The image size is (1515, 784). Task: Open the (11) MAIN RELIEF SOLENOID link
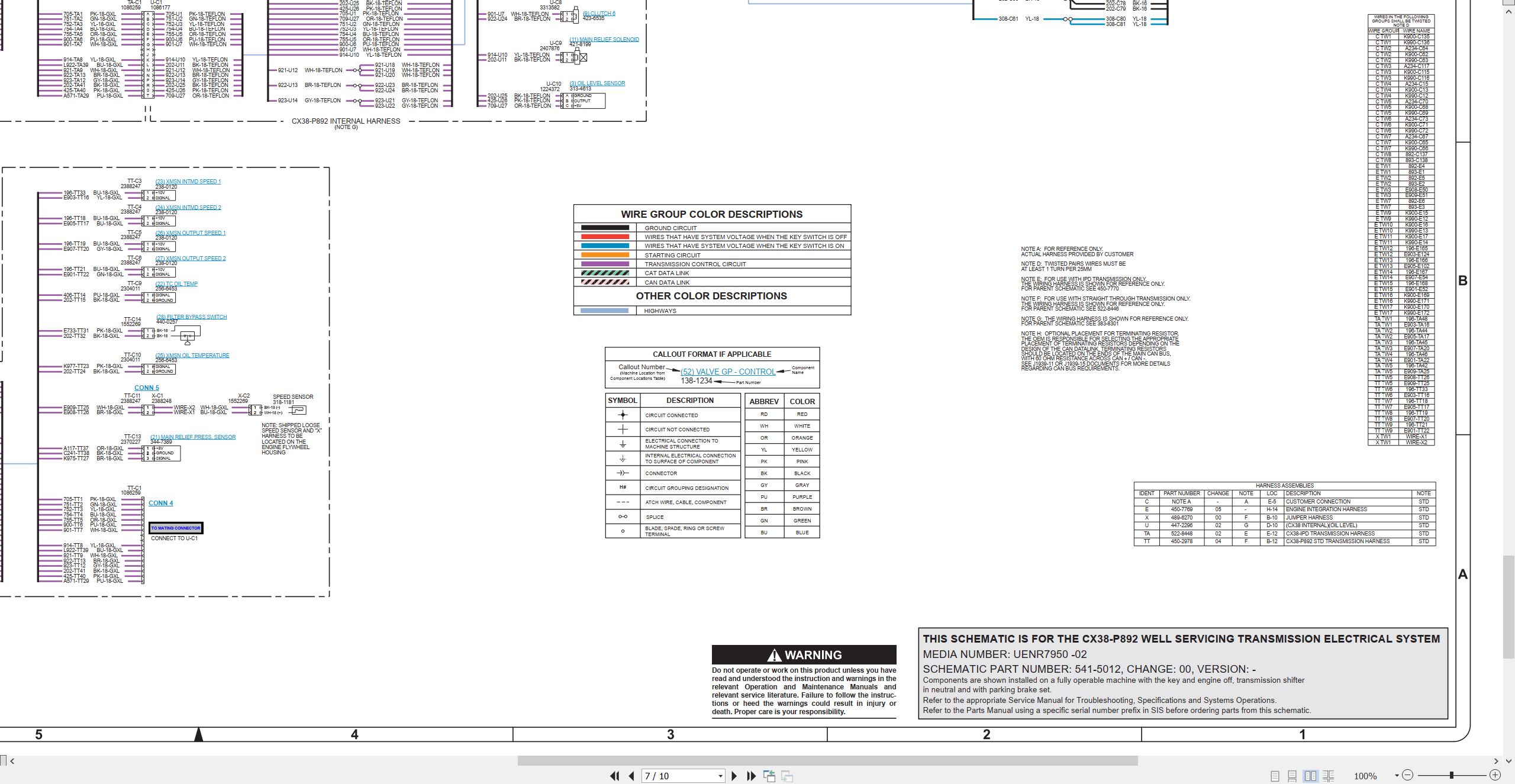tap(604, 39)
